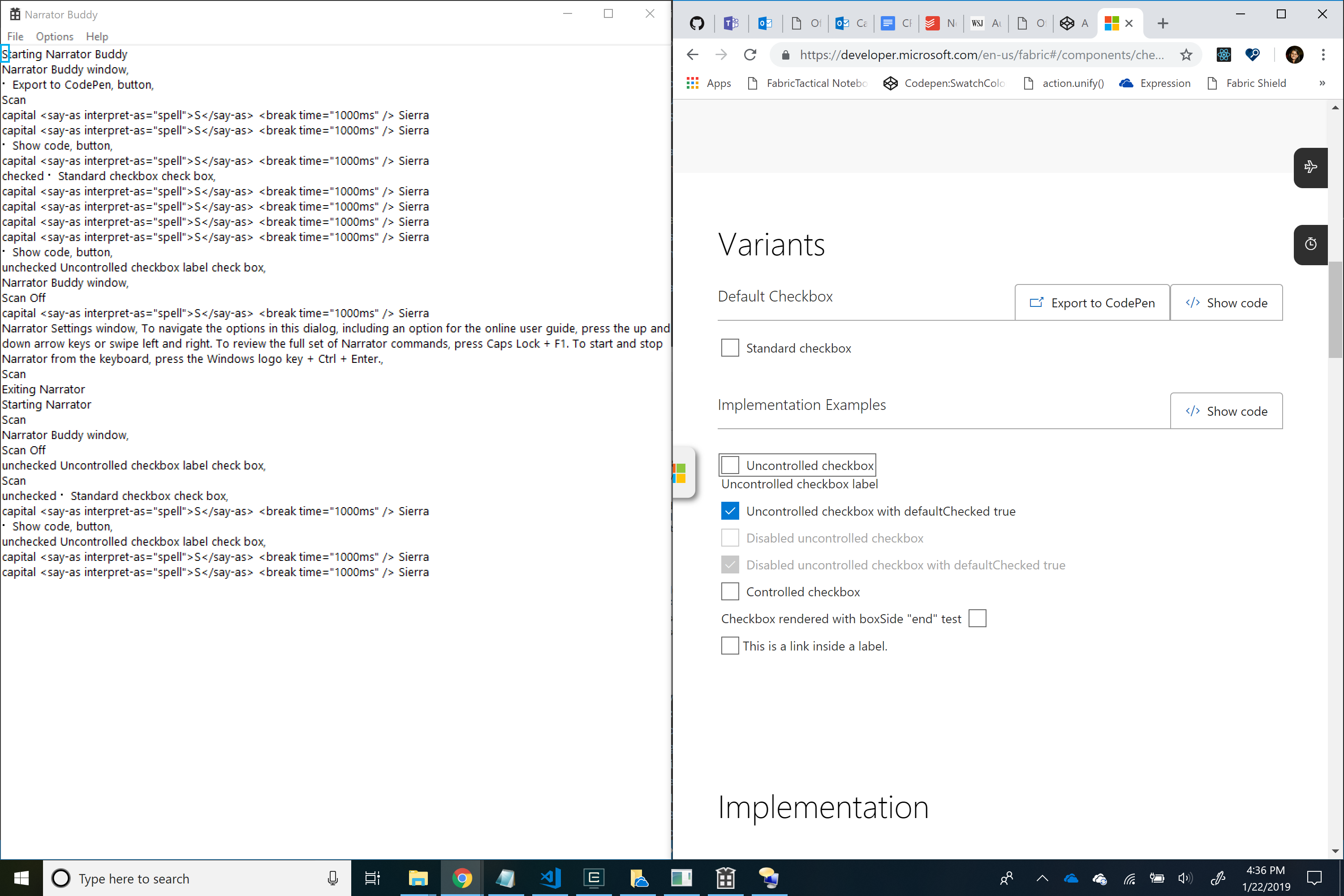Check the Standard checkbox
Screen dimensions: 1344x896
[x=730, y=348]
